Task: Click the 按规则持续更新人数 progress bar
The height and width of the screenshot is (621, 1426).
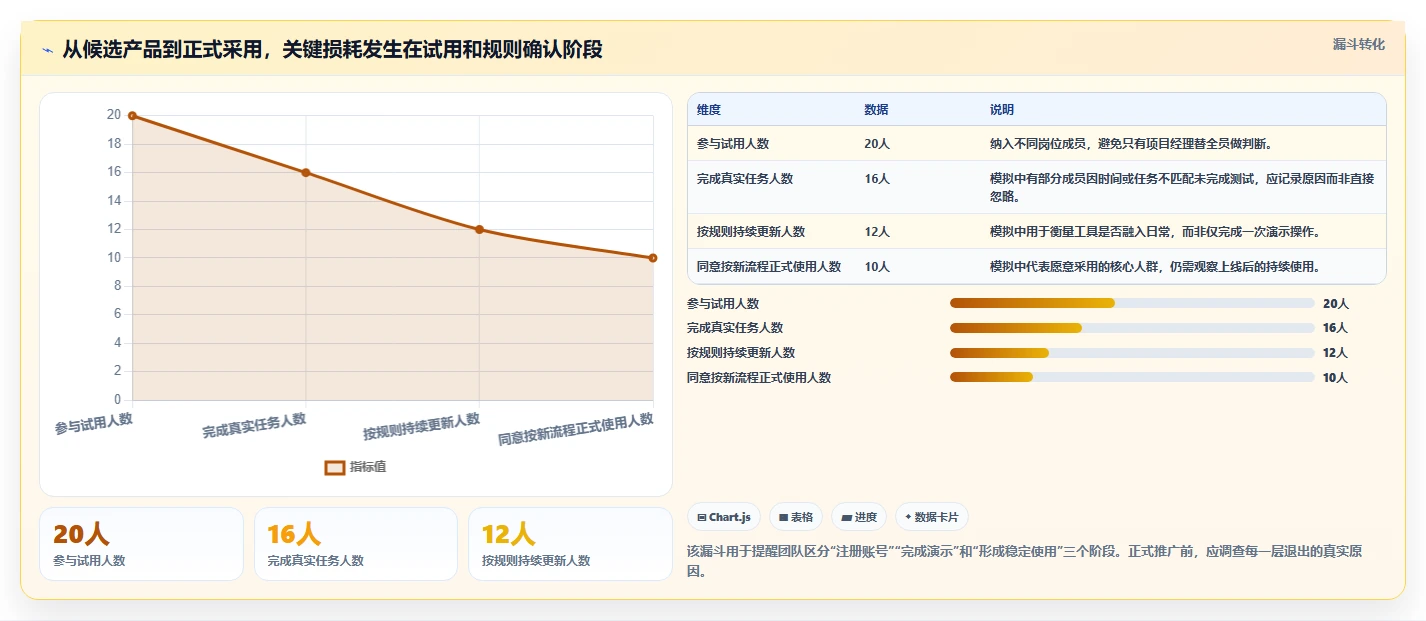Action: 1132,352
